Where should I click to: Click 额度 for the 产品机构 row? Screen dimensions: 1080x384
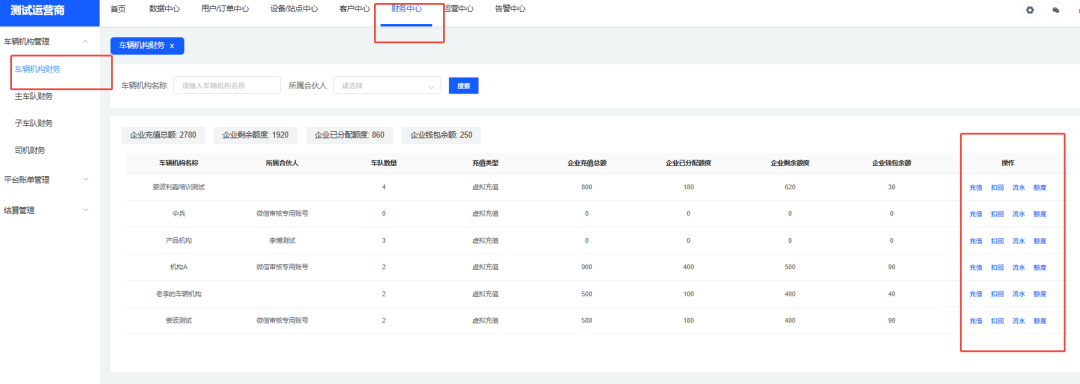coord(1040,241)
